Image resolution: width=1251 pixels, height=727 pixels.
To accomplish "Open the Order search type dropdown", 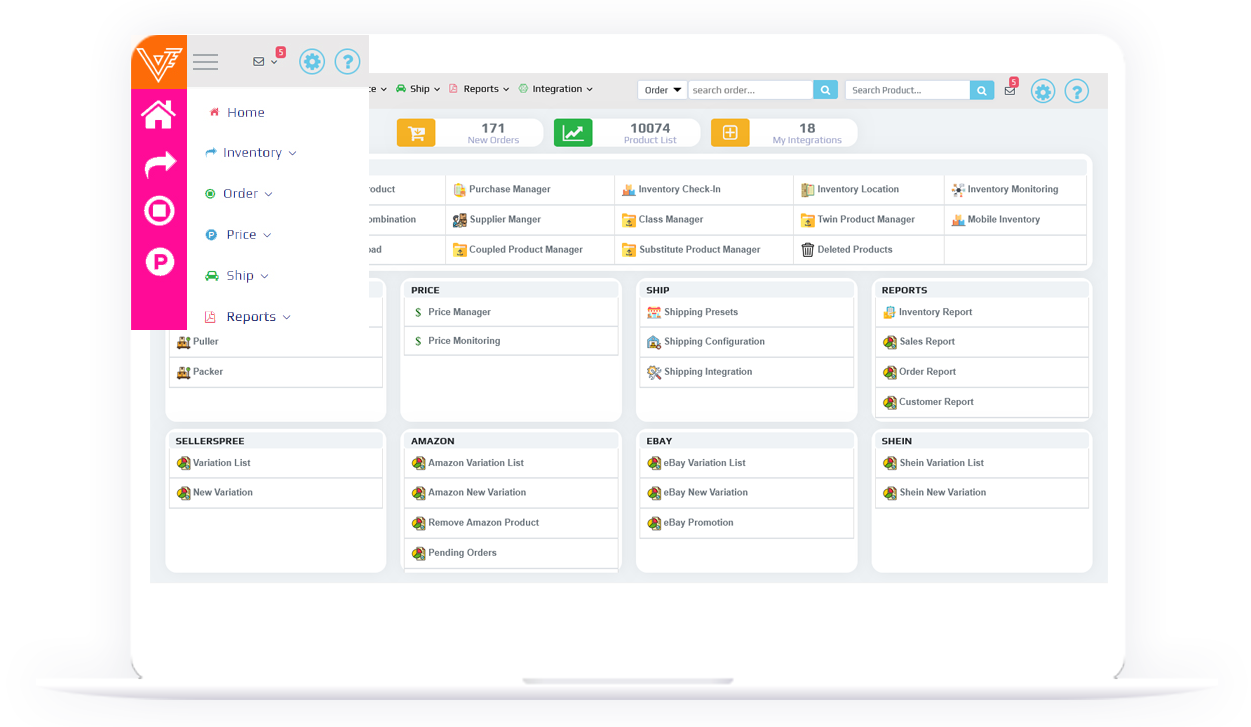I will pos(661,89).
